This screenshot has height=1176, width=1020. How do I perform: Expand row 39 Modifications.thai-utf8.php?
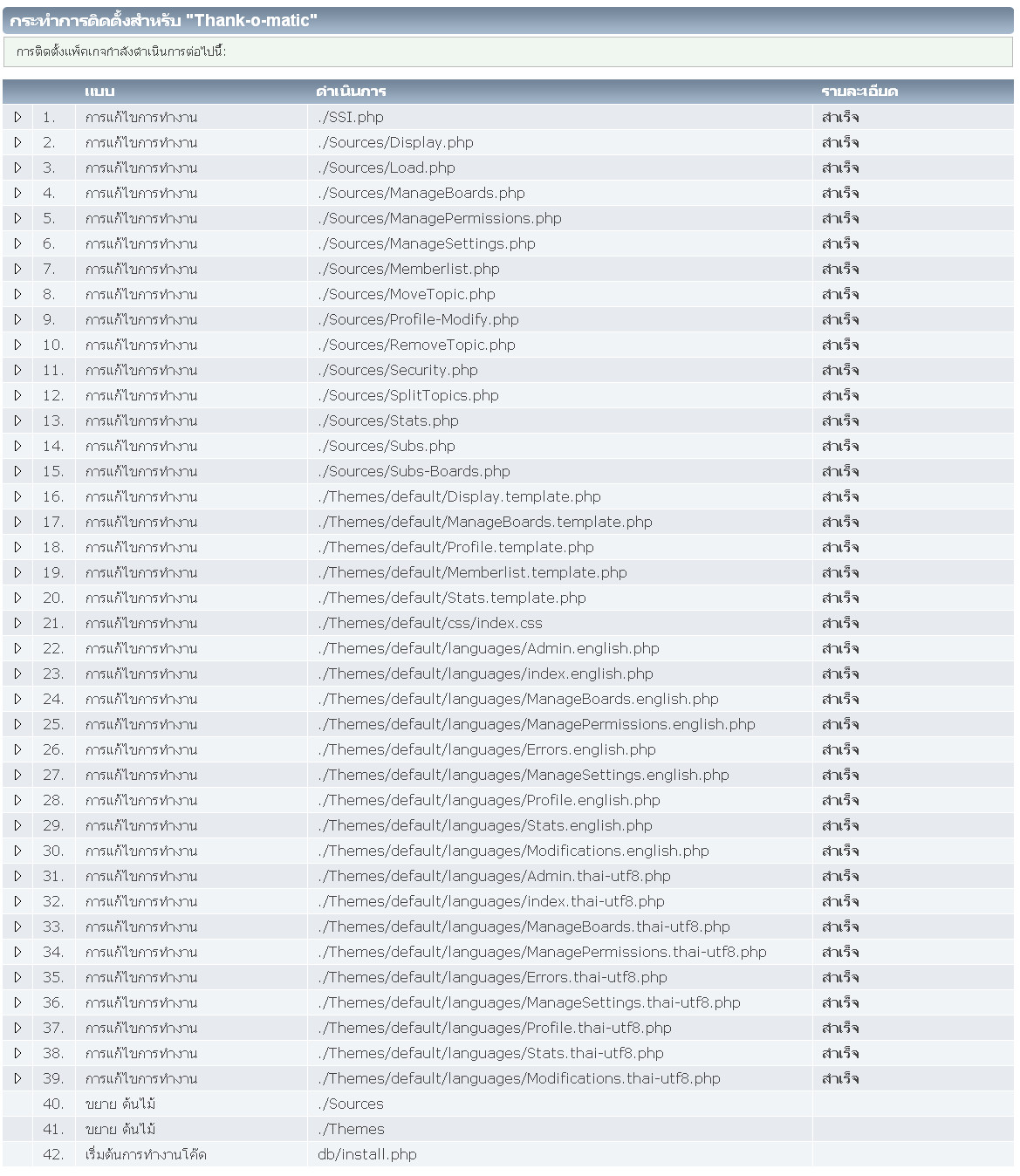tap(17, 1078)
